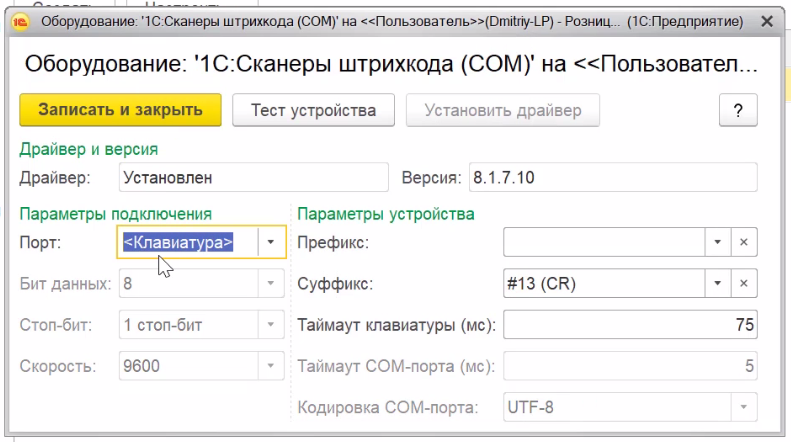791x442 pixels.
Task: Click the 1C application logo icon
Action: click(20, 22)
